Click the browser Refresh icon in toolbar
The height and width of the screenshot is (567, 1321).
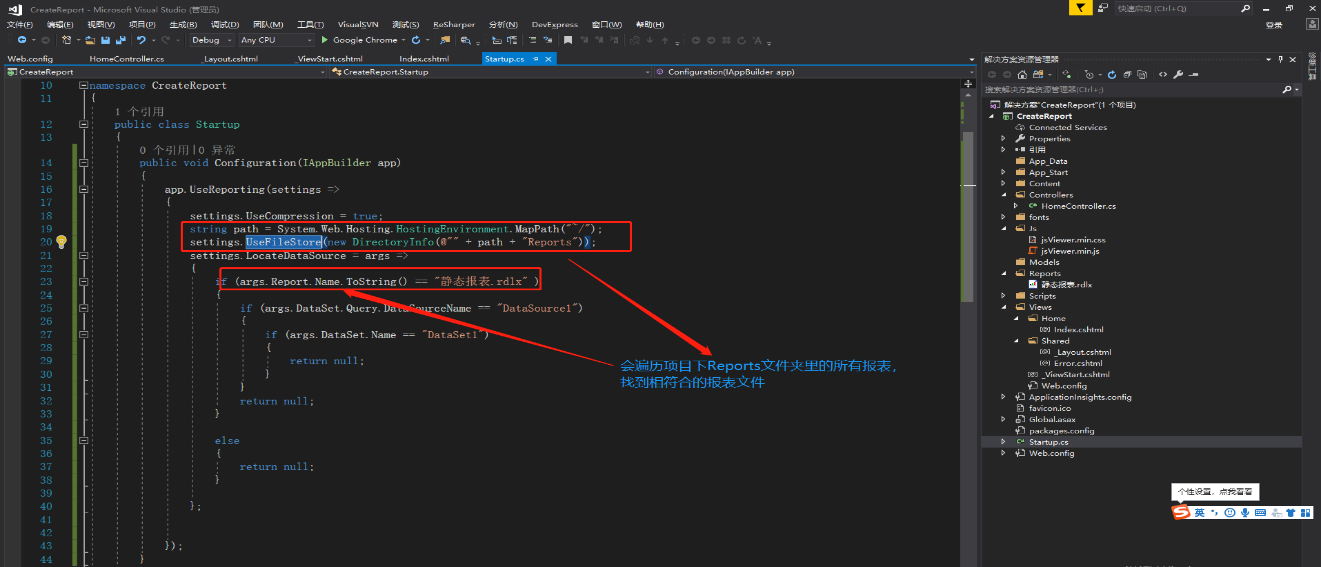415,40
